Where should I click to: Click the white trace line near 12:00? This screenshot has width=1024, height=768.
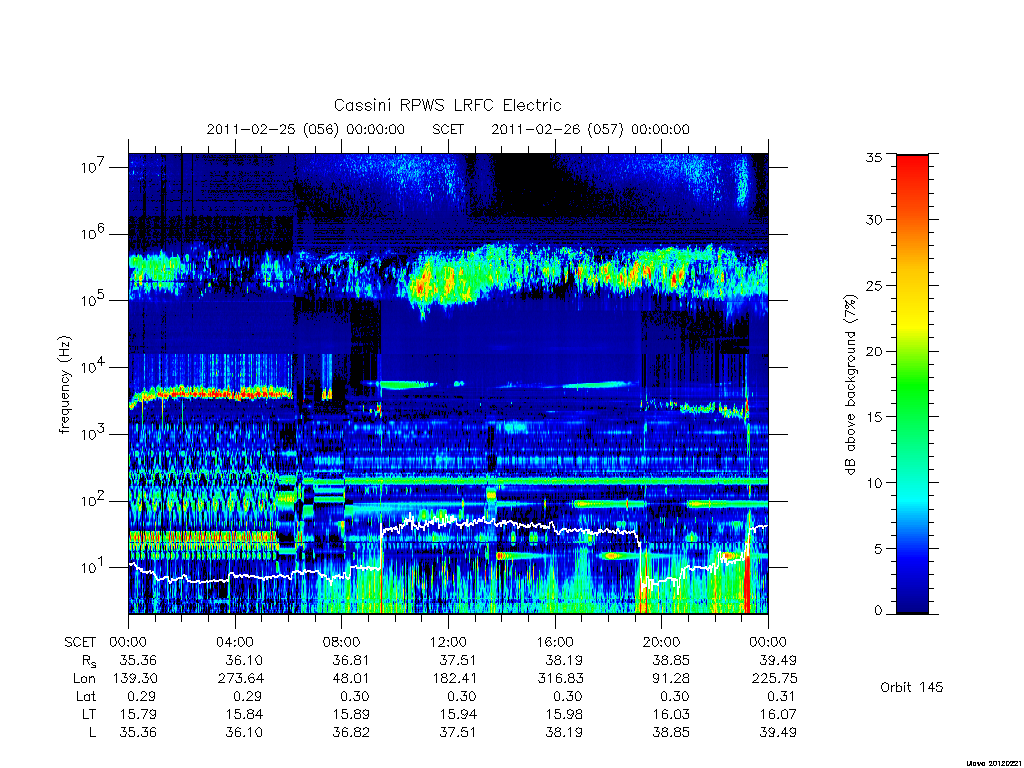click(448, 522)
